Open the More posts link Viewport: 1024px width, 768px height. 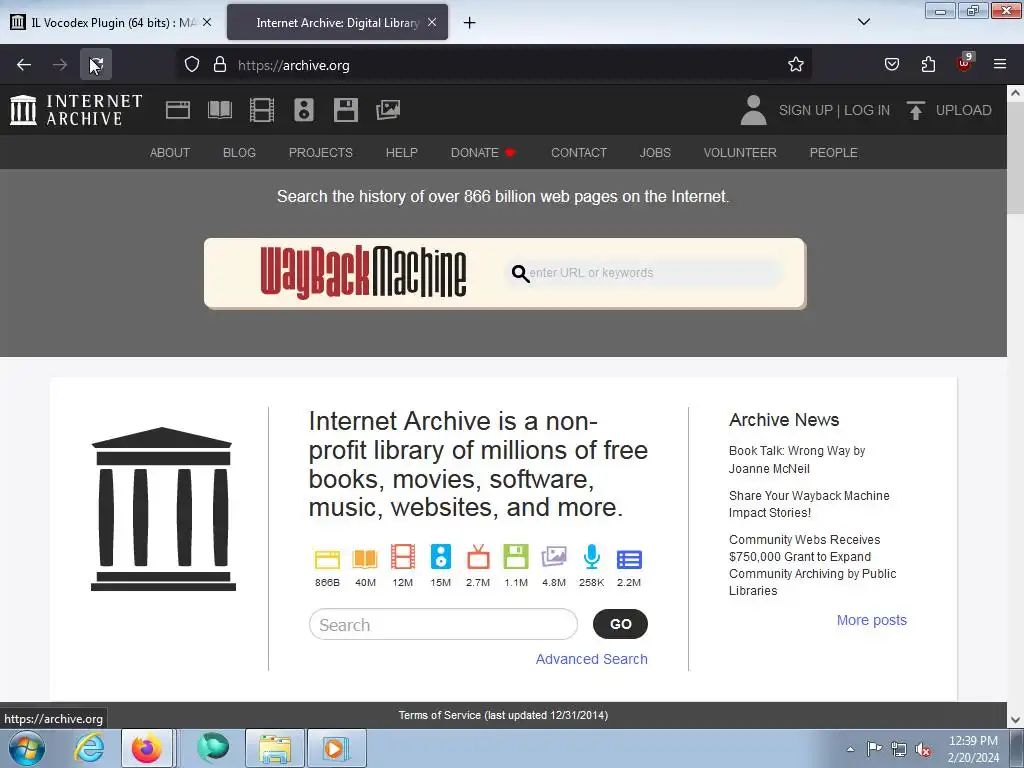point(872,620)
